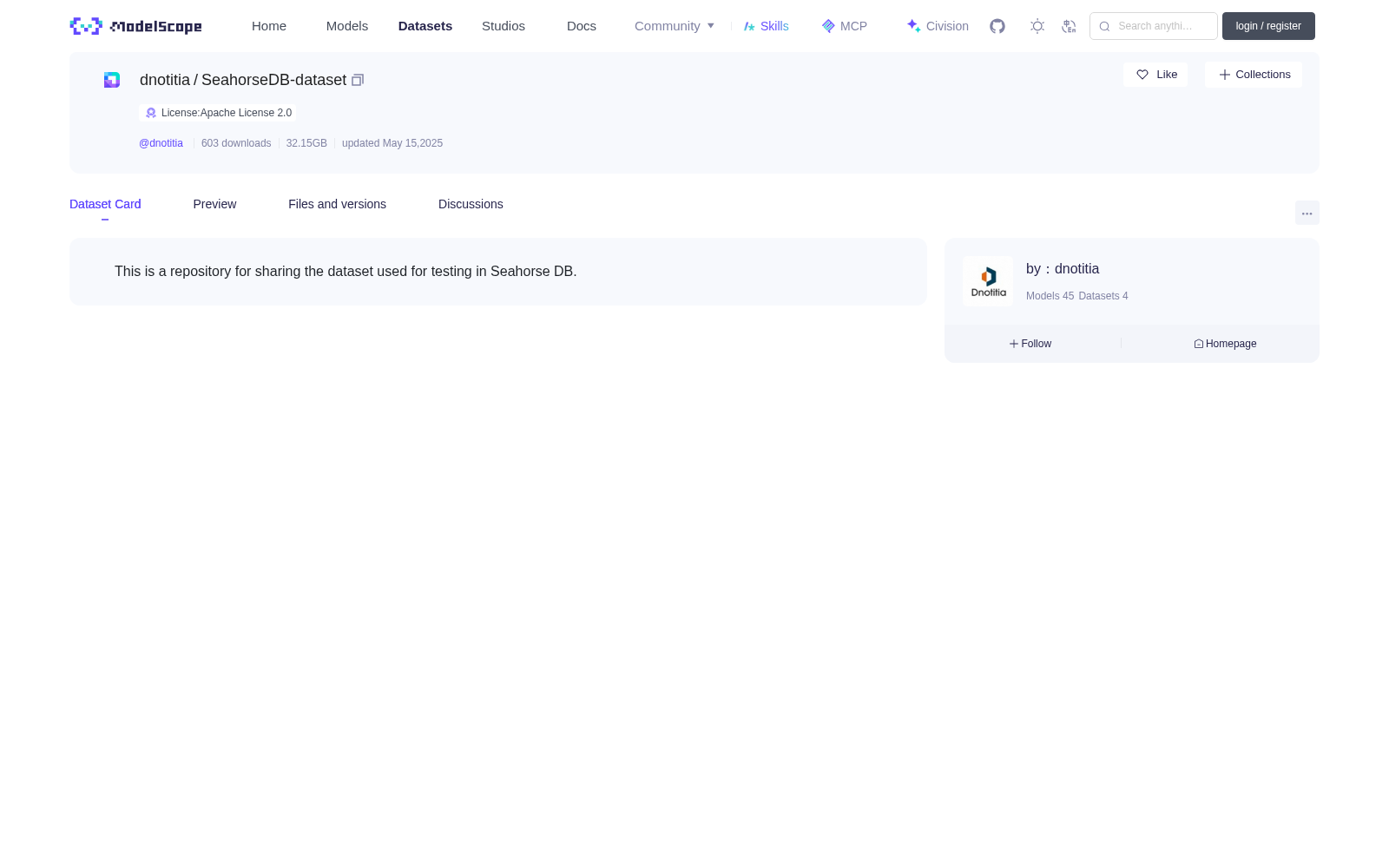Toggle the light/dark theme sun icon
1389x868 pixels.
1037,26
